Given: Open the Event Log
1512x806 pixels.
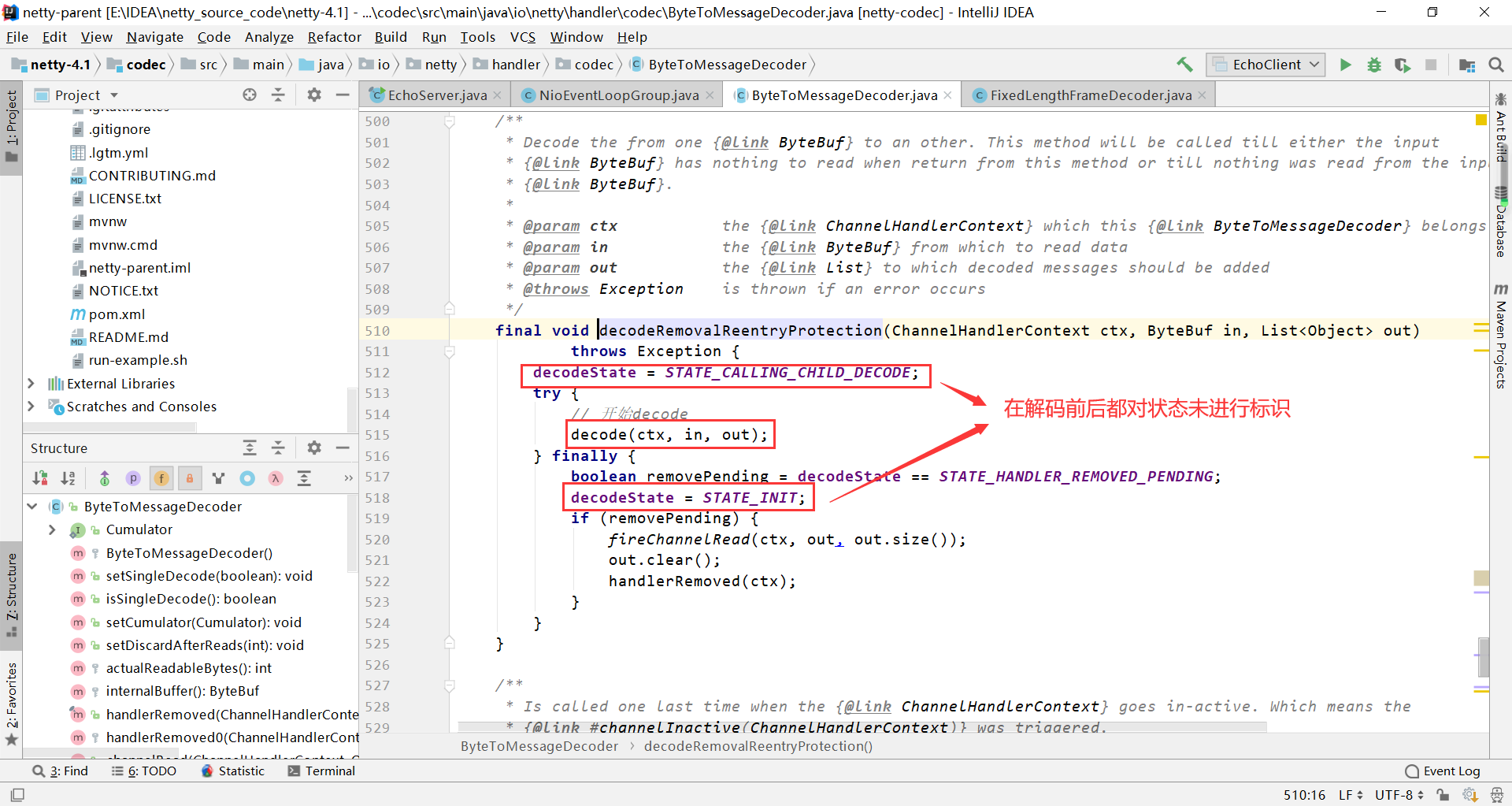Looking at the screenshot, I should pyautogui.click(x=1443, y=771).
